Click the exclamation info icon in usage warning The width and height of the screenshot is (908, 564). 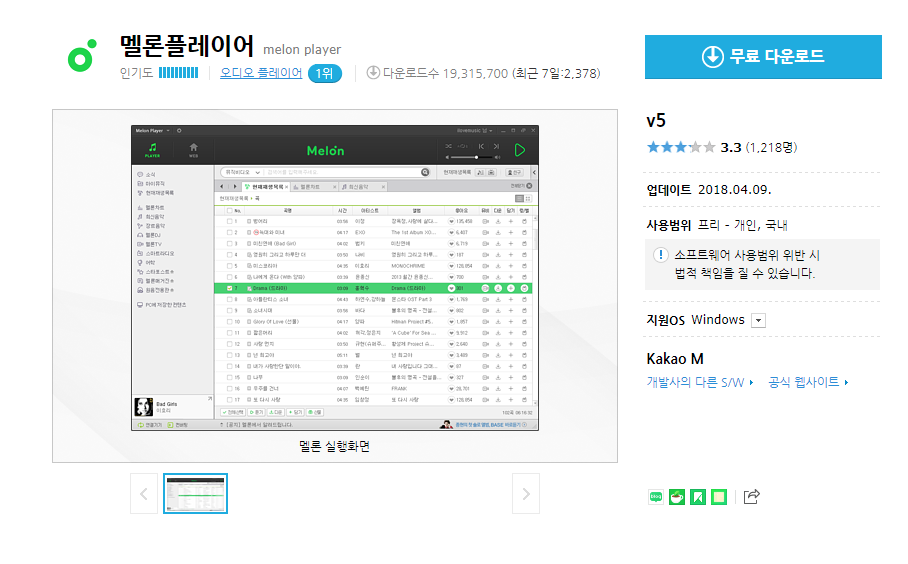[x=661, y=255]
